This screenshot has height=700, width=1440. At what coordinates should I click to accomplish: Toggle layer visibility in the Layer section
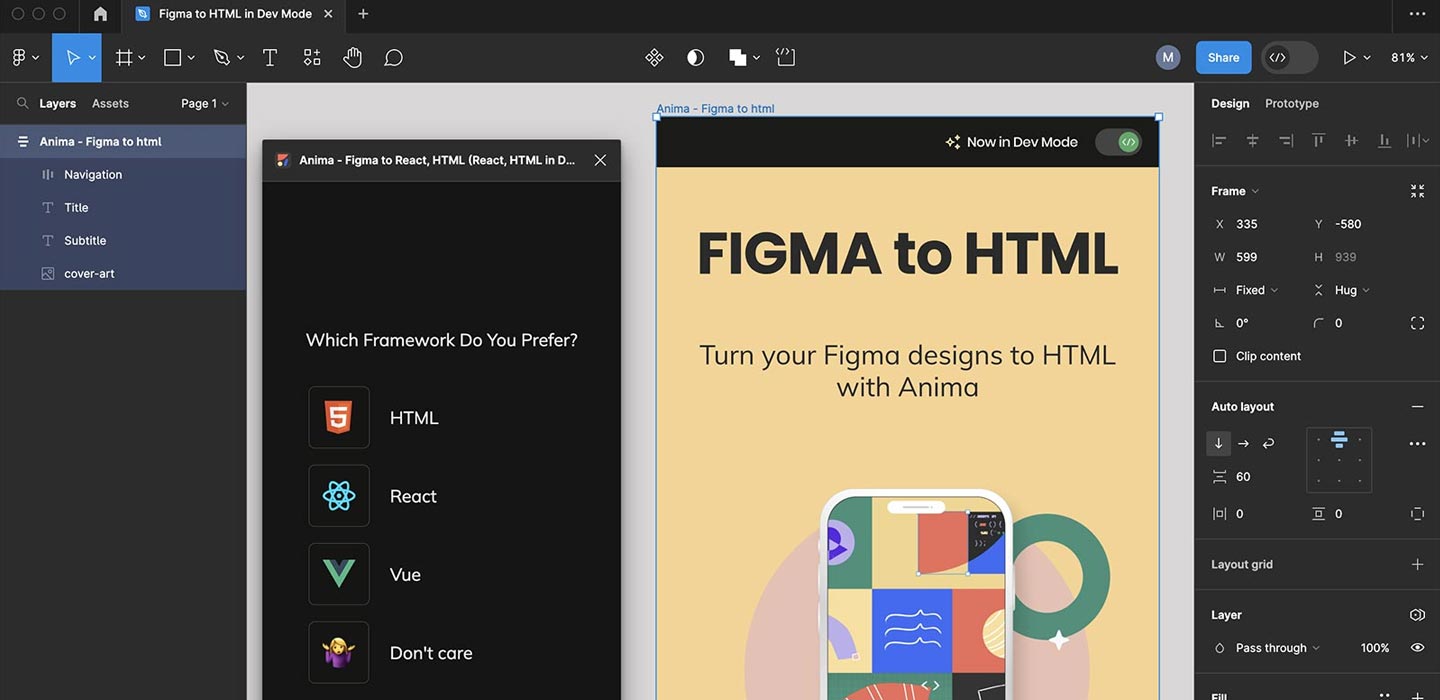point(1417,647)
